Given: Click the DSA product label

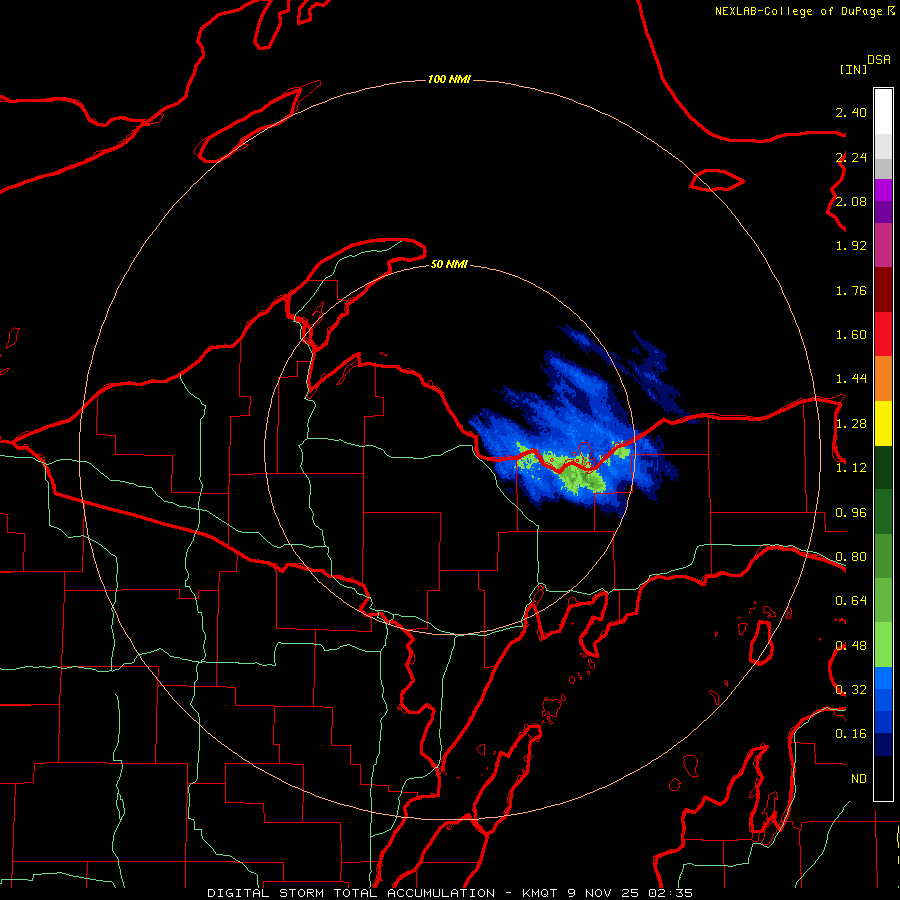Looking at the screenshot, I should click(x=879, y=60).
